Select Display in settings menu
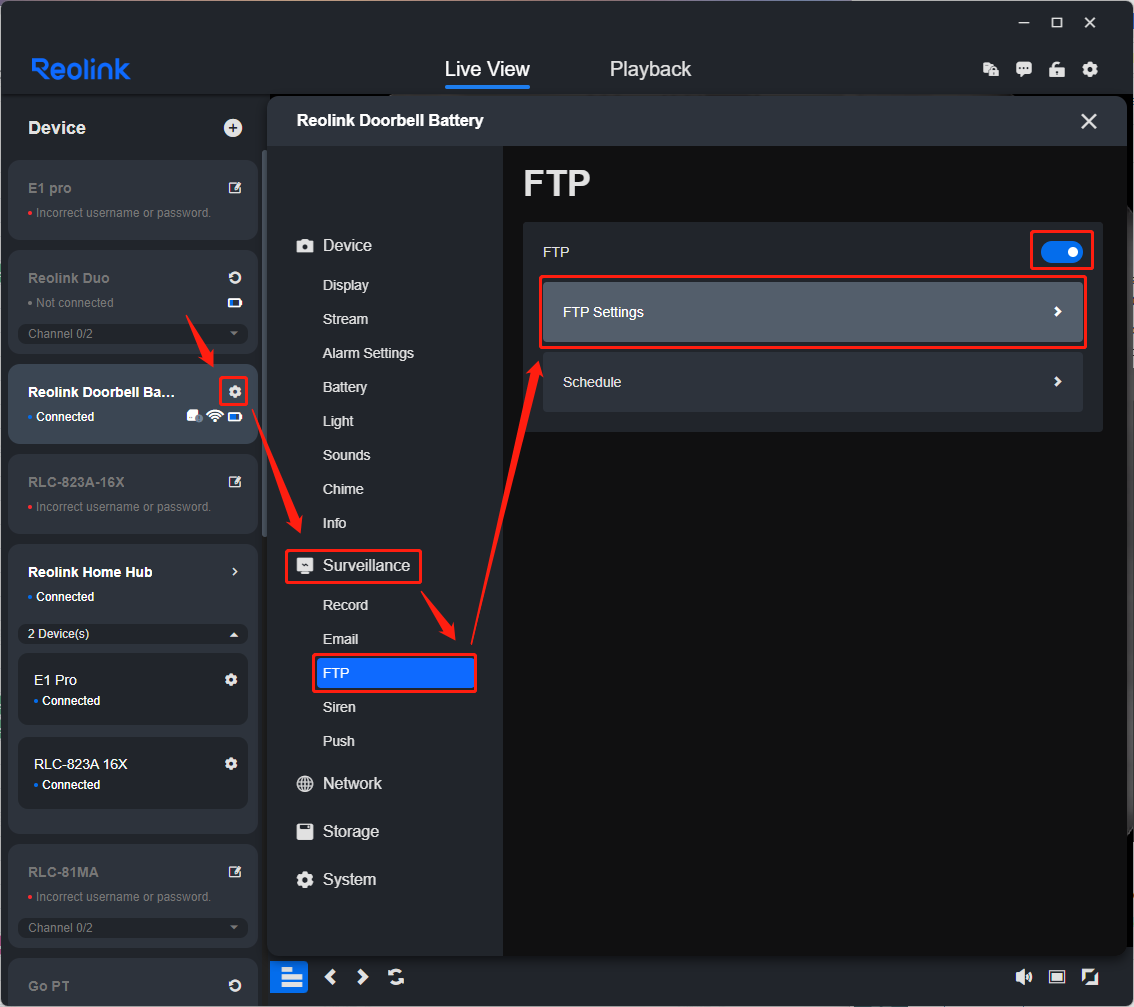This screenshot has height=1007, width=1134. [x=346, y=285]
